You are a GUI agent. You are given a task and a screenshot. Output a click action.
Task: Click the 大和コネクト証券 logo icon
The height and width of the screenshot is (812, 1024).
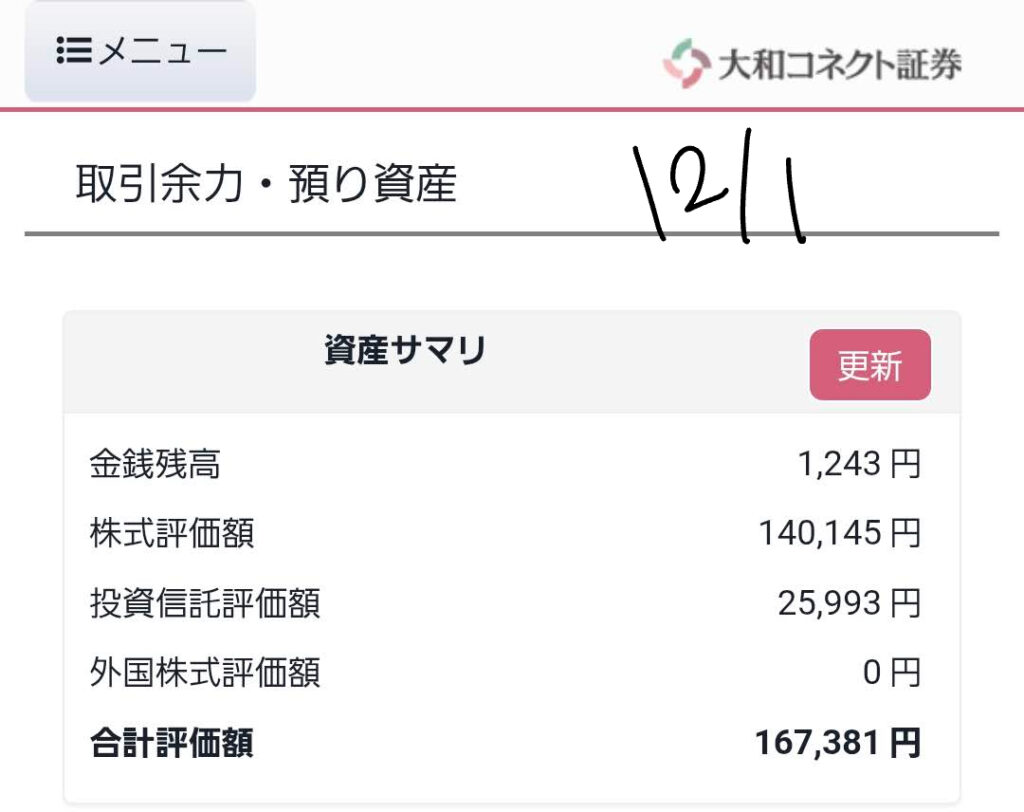[685, 63]
